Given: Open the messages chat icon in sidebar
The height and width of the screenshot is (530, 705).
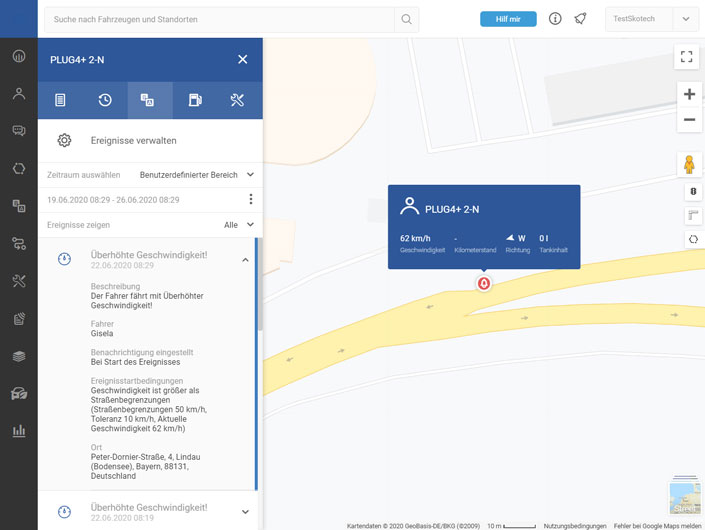Looking at the screenshot, I should (x=18, y=131).
